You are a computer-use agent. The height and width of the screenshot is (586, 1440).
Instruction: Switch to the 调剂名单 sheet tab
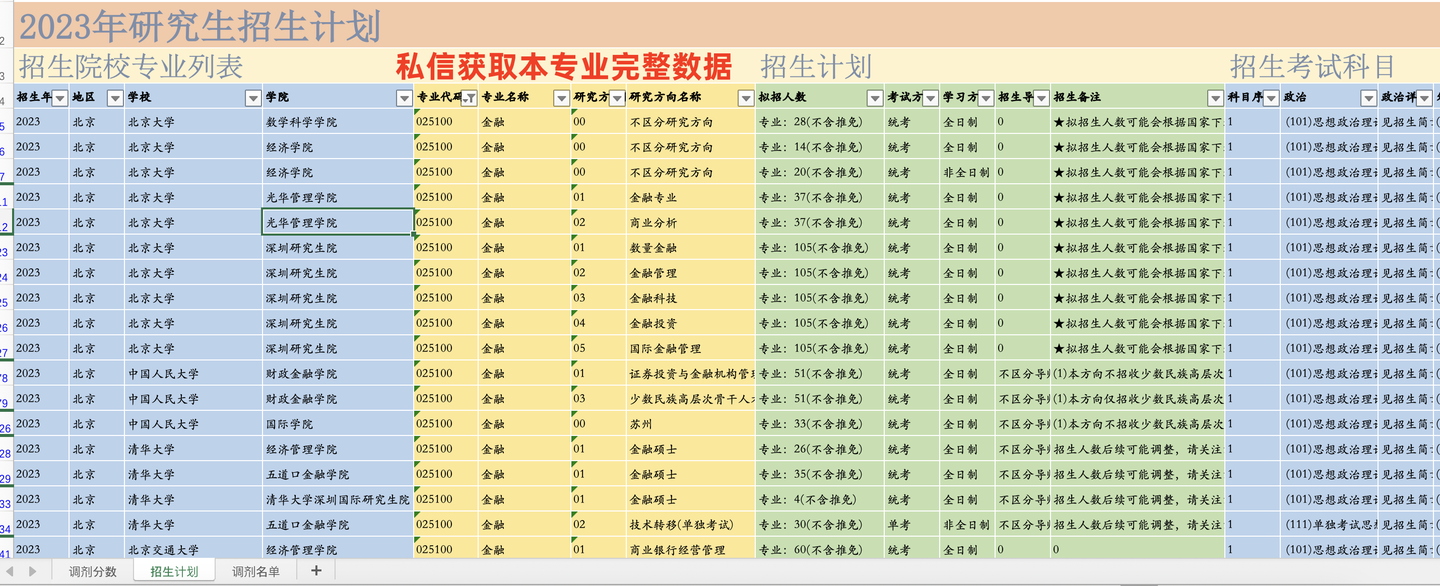[255, 569]
